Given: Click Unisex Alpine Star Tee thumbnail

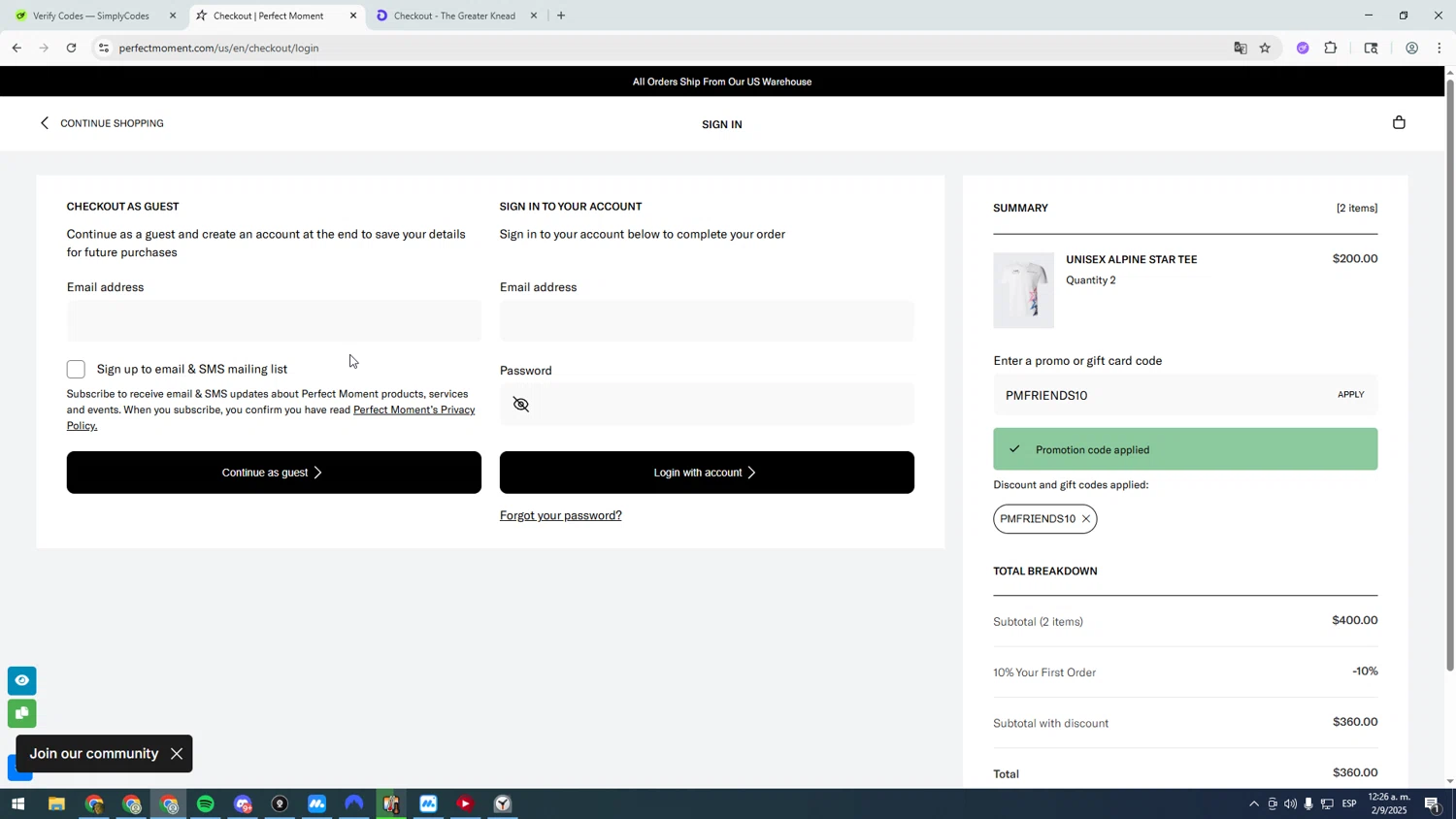Looking at the screenshot, I should click(x=1023, y=290).
